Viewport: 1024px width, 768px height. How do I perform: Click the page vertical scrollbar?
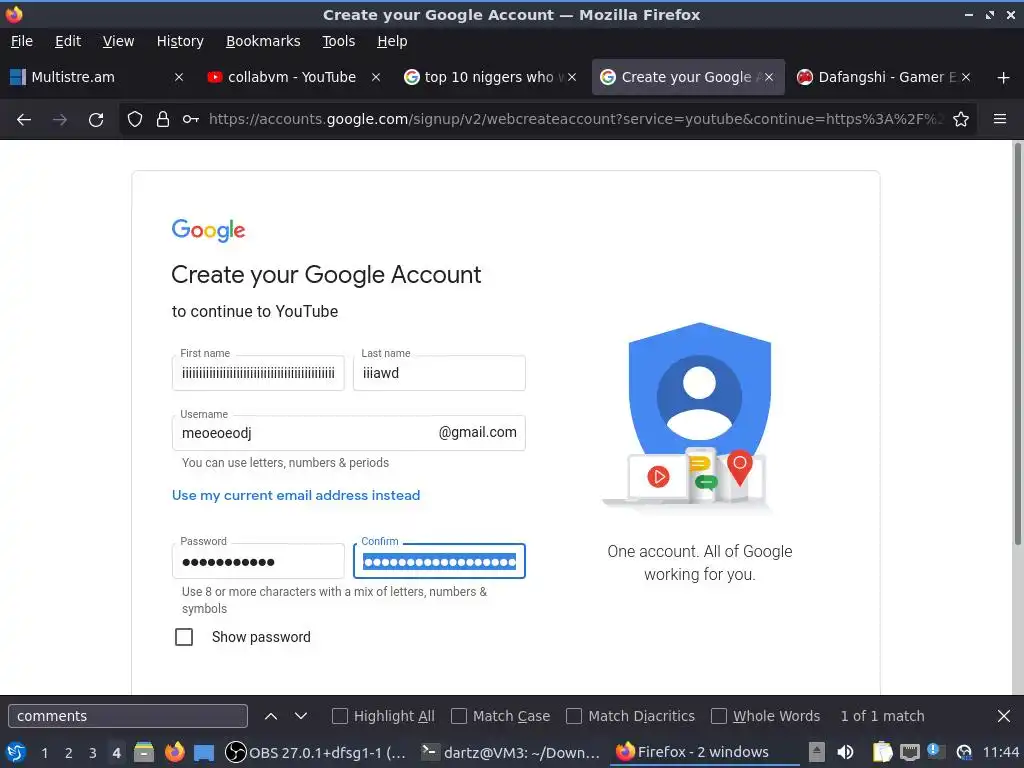pos(1017,343)
